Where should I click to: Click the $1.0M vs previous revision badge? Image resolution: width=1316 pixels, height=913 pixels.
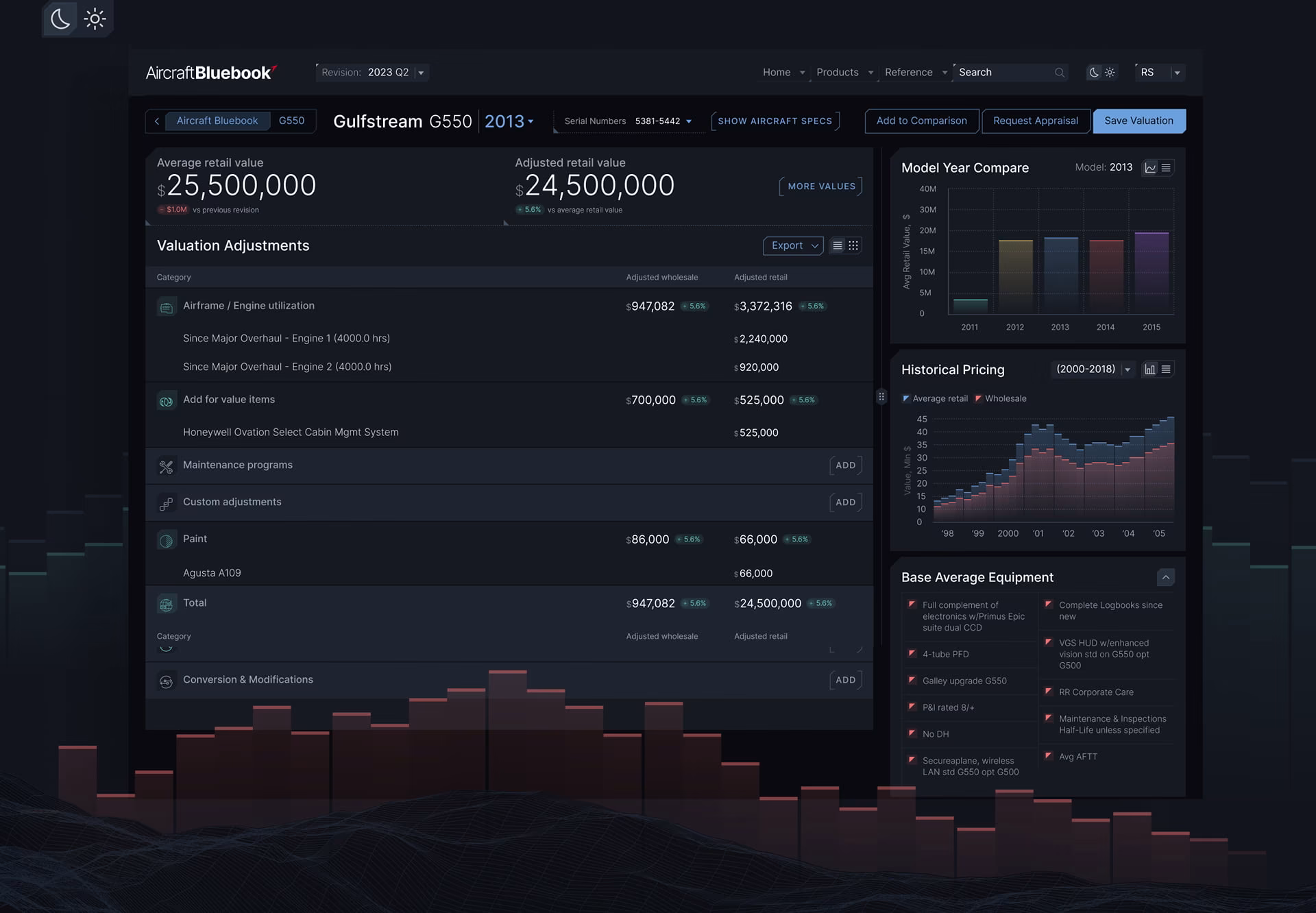pos(173,210)
